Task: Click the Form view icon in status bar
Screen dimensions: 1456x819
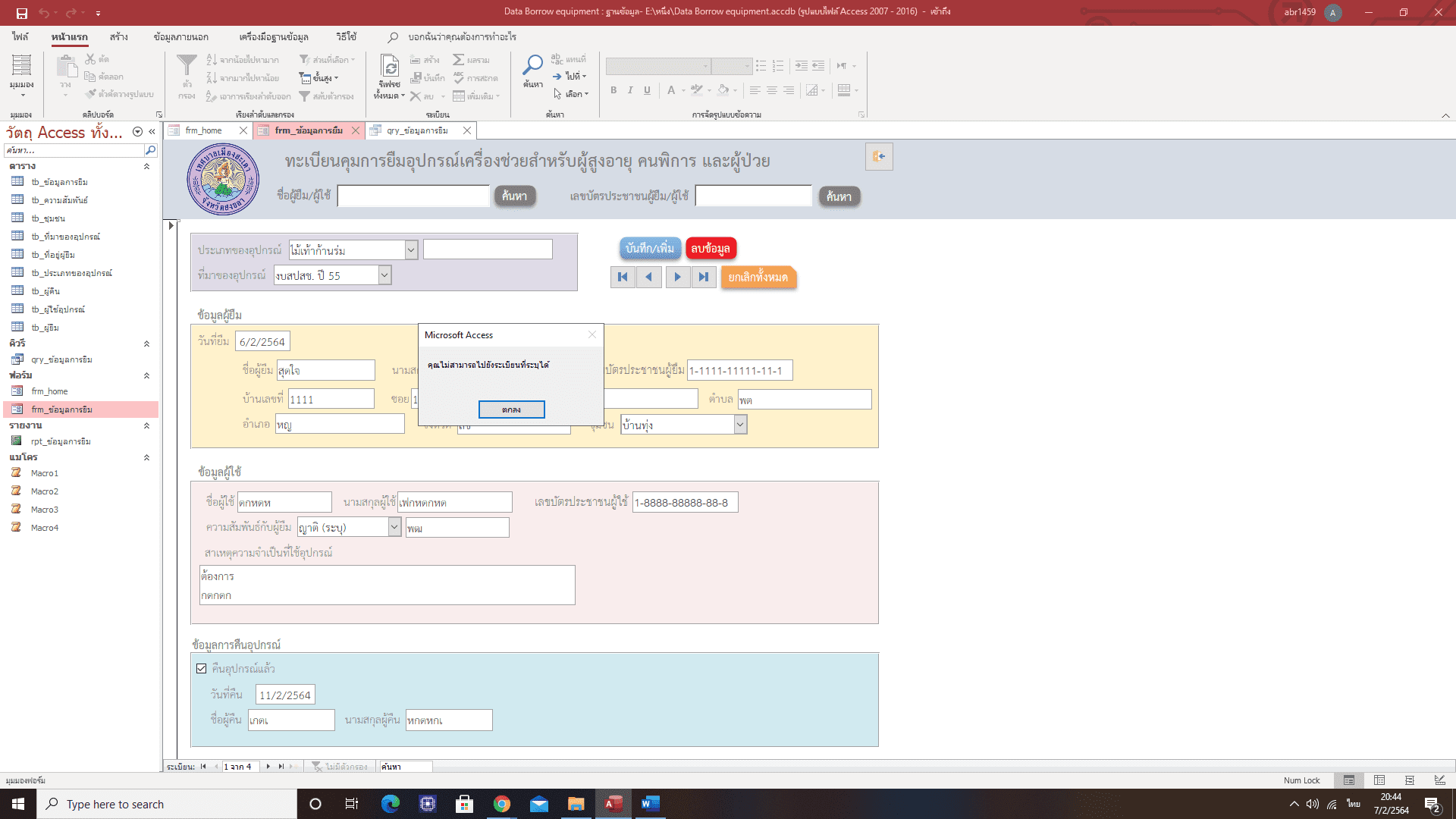Action: tap(1349, 780)
